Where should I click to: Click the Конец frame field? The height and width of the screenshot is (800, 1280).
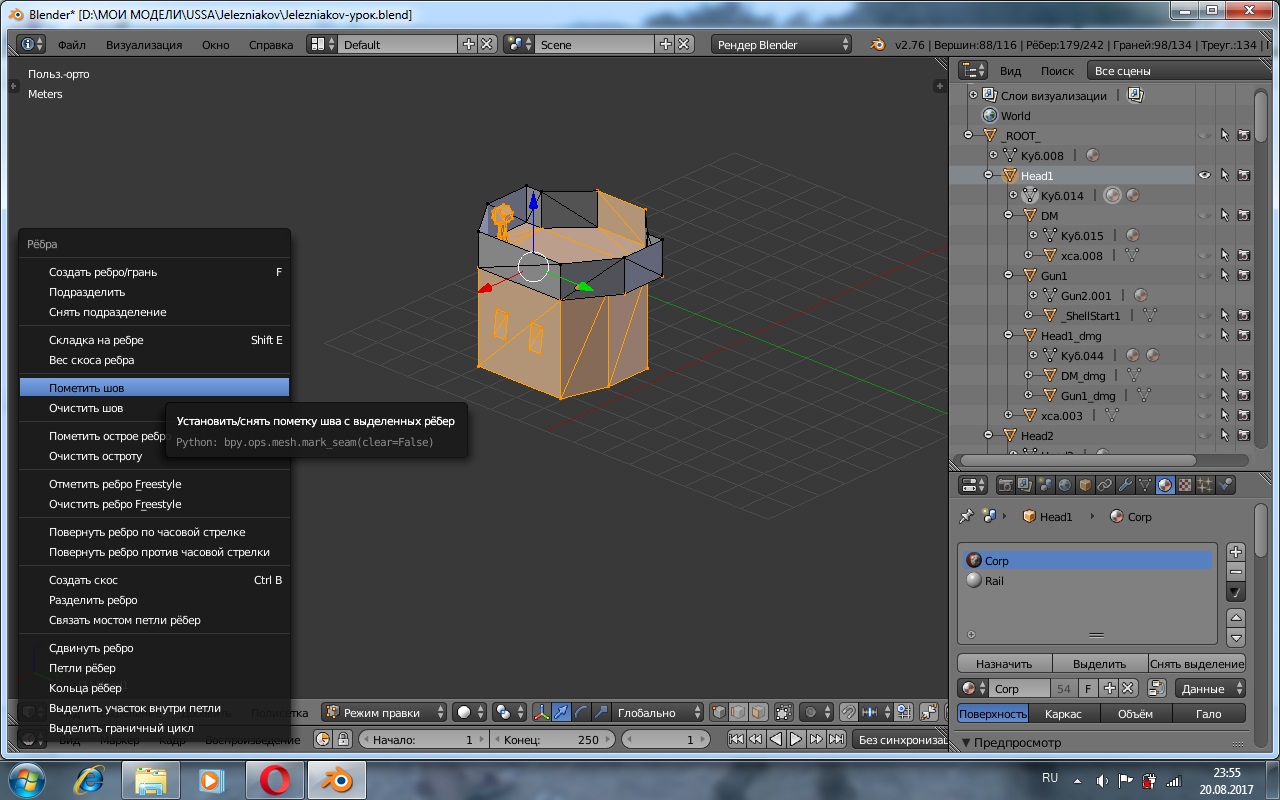(552, 740)
